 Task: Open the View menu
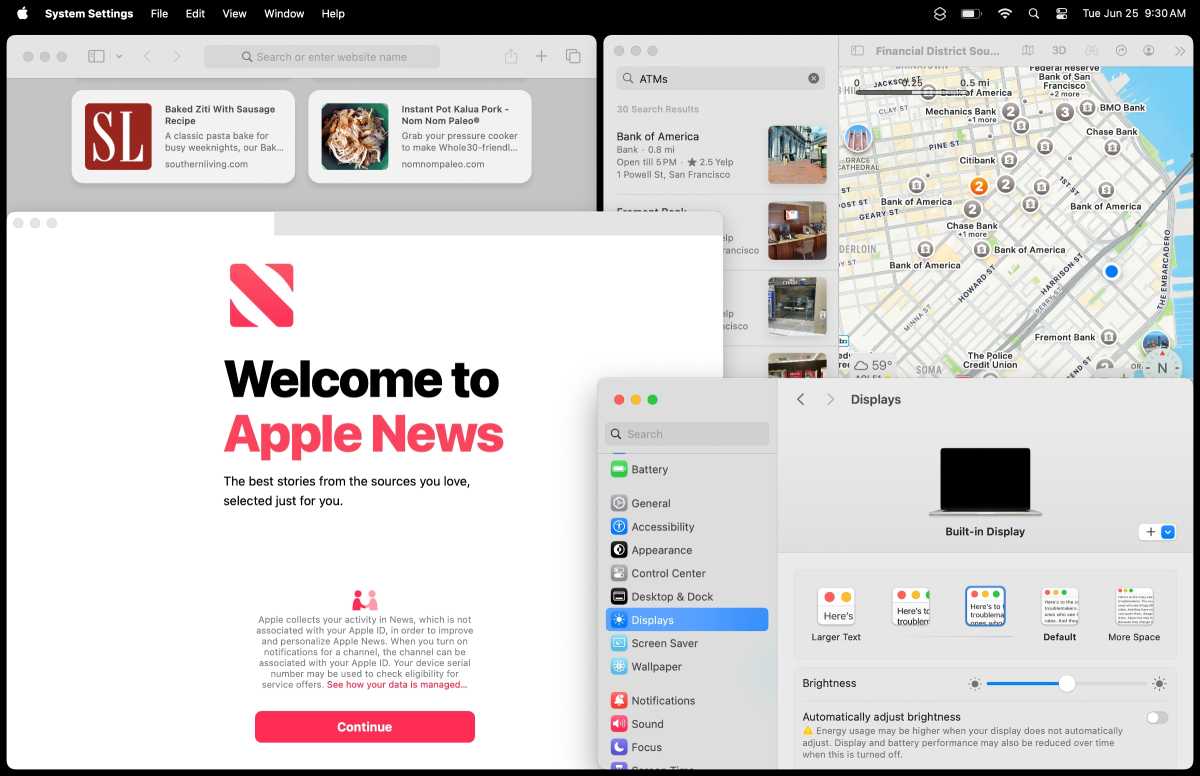234,14
